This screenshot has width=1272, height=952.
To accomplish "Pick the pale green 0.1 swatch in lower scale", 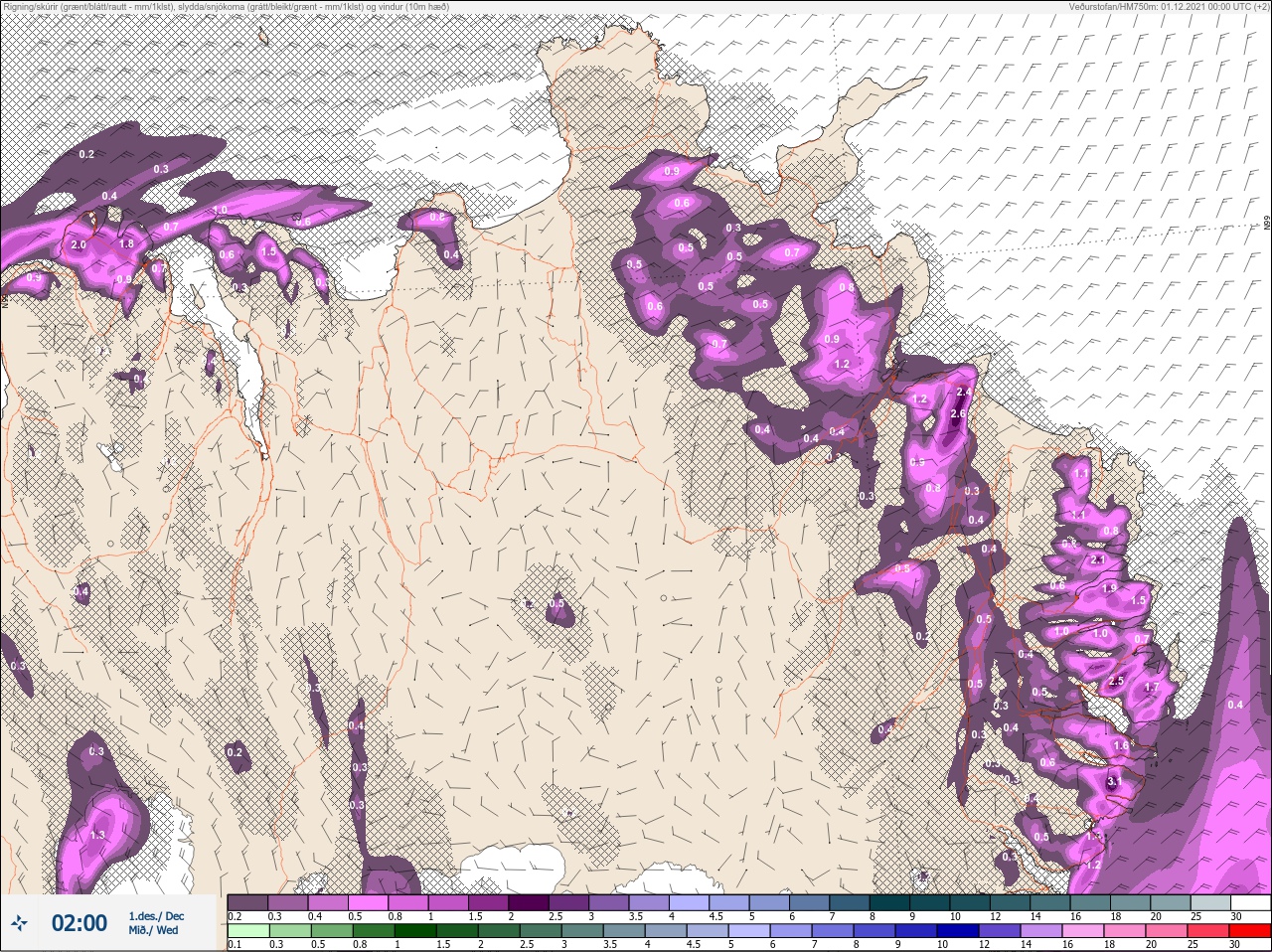I will [x=247, y=930].
